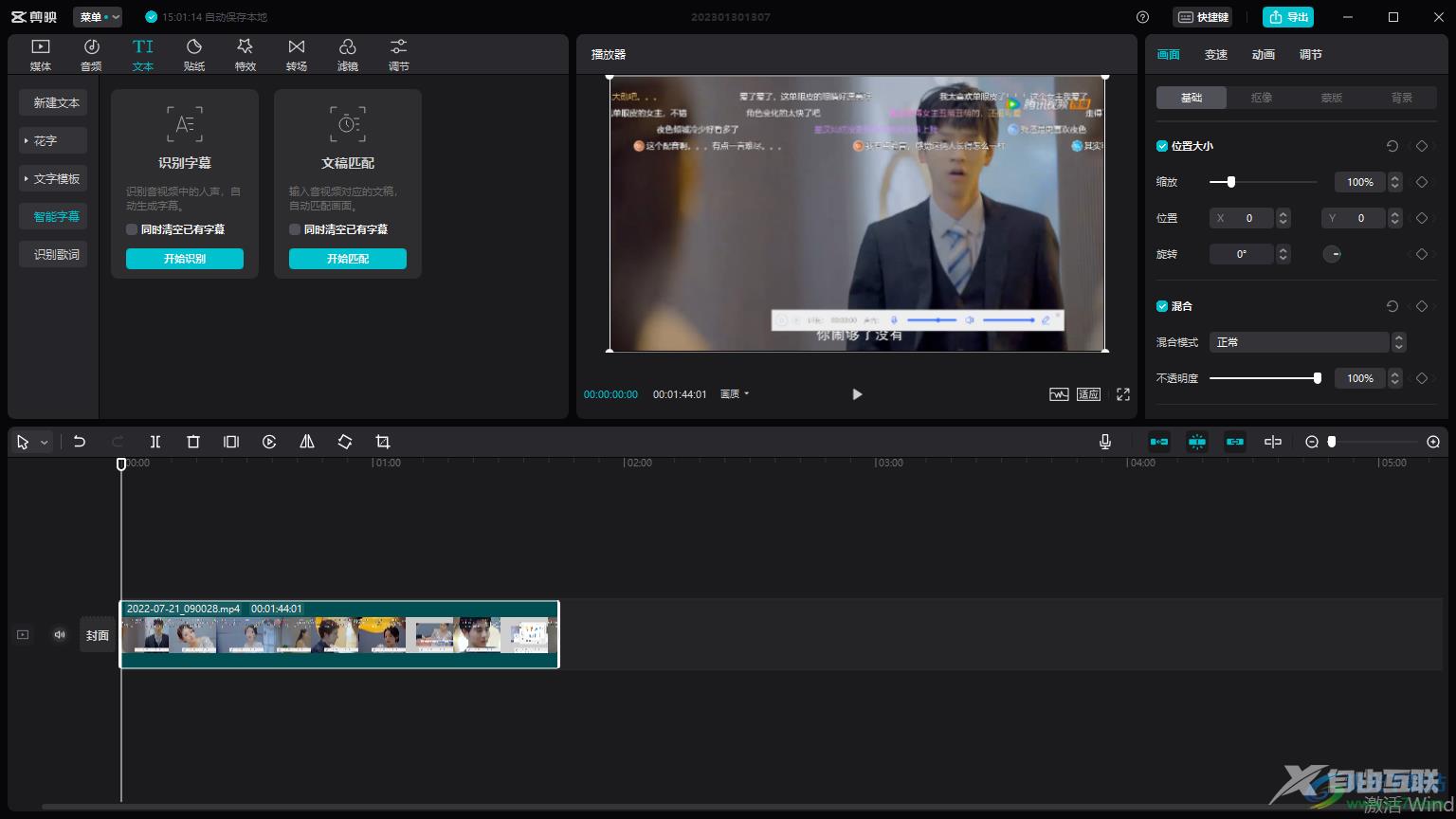Switch to the 调节 tab in right panel
Screen dimensions: 1456x819
point(1311,55)
